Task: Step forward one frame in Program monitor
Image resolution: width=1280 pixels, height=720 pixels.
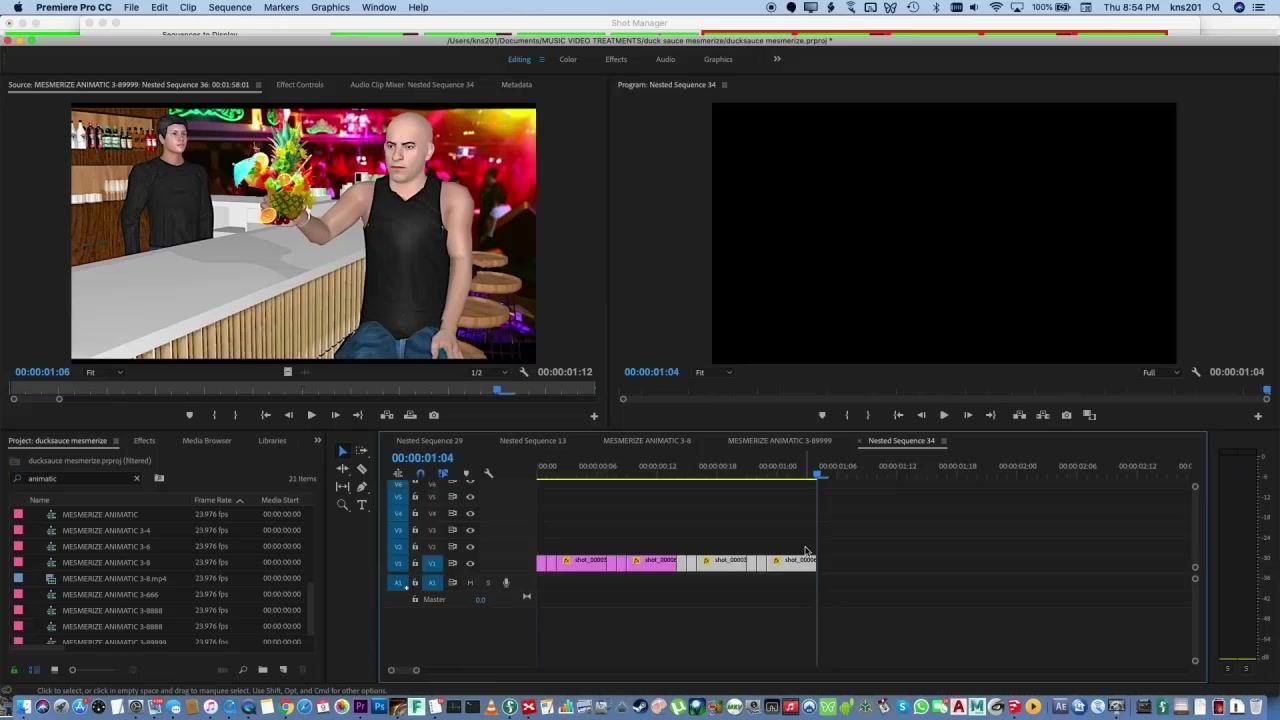Action: (967, 415)
